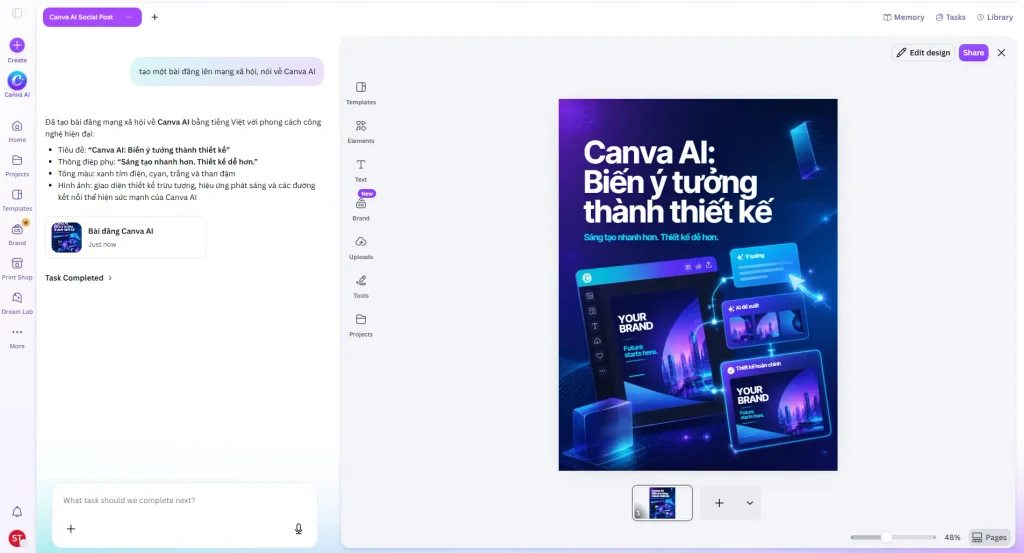The width and height of the screenshot is (1024, 553).
Task: Open the Tasks menu item
Action: (950, 18)
